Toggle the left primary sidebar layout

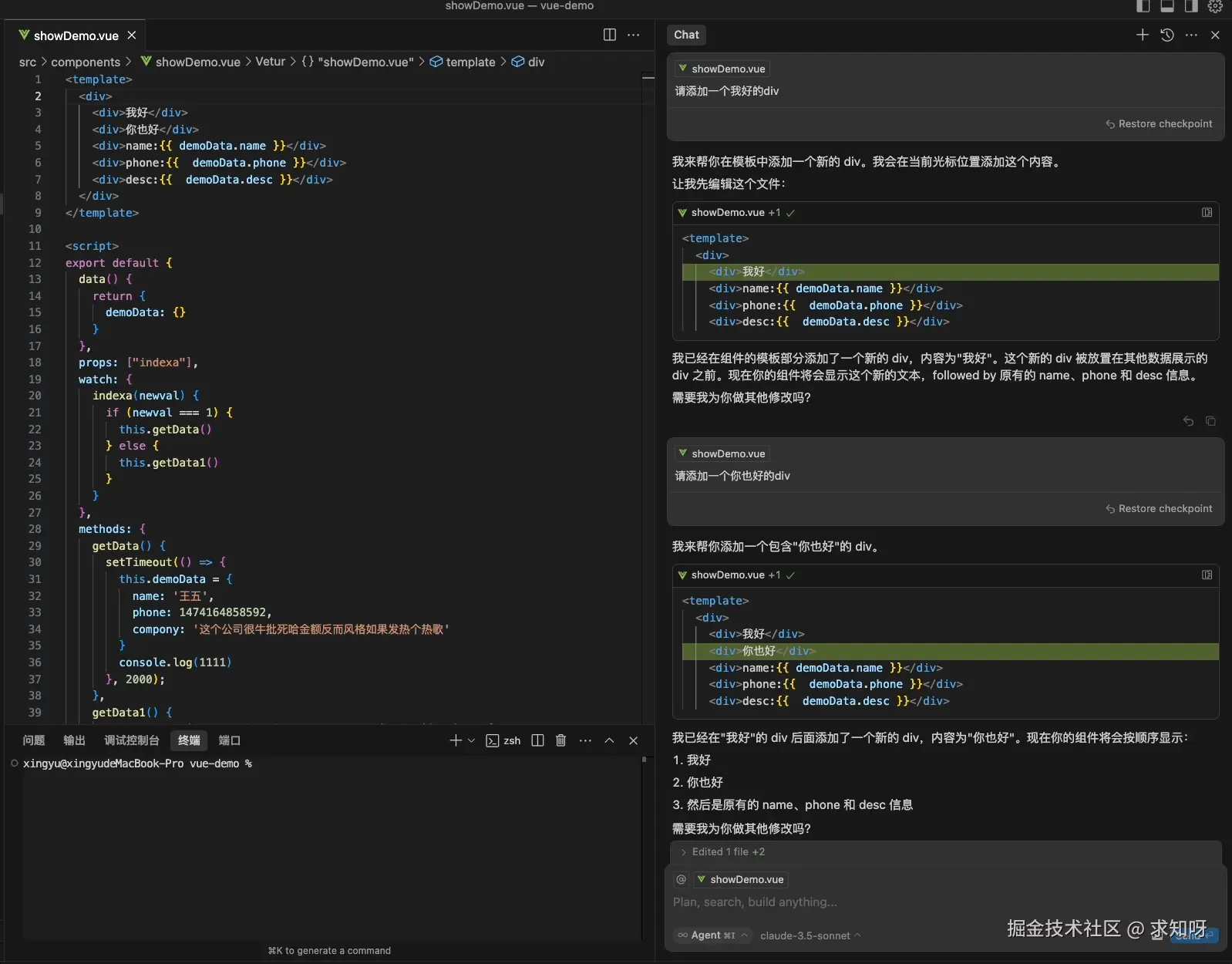1143,6
